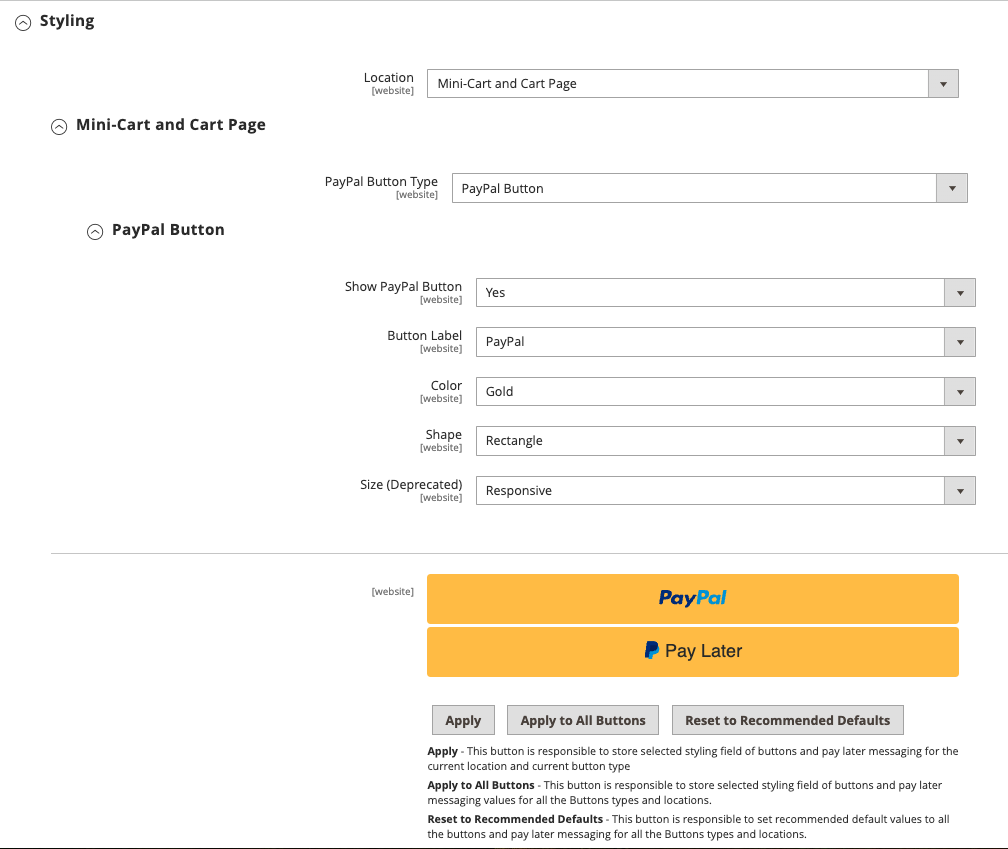Click the Shape field label
The image size is (1008, 849).
(x=444, y=434)
